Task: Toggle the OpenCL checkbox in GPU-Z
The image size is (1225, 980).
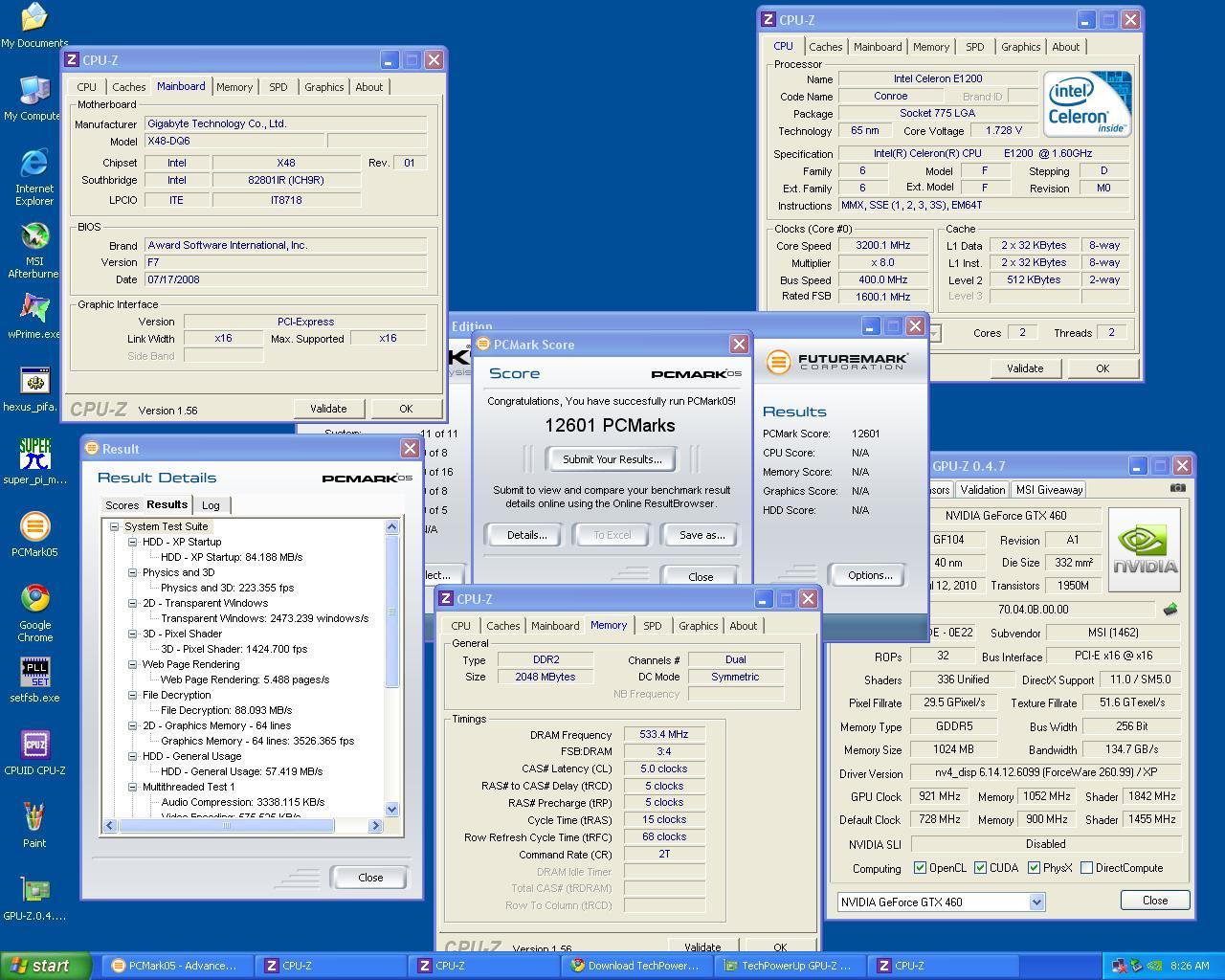Action: point(920,868)
